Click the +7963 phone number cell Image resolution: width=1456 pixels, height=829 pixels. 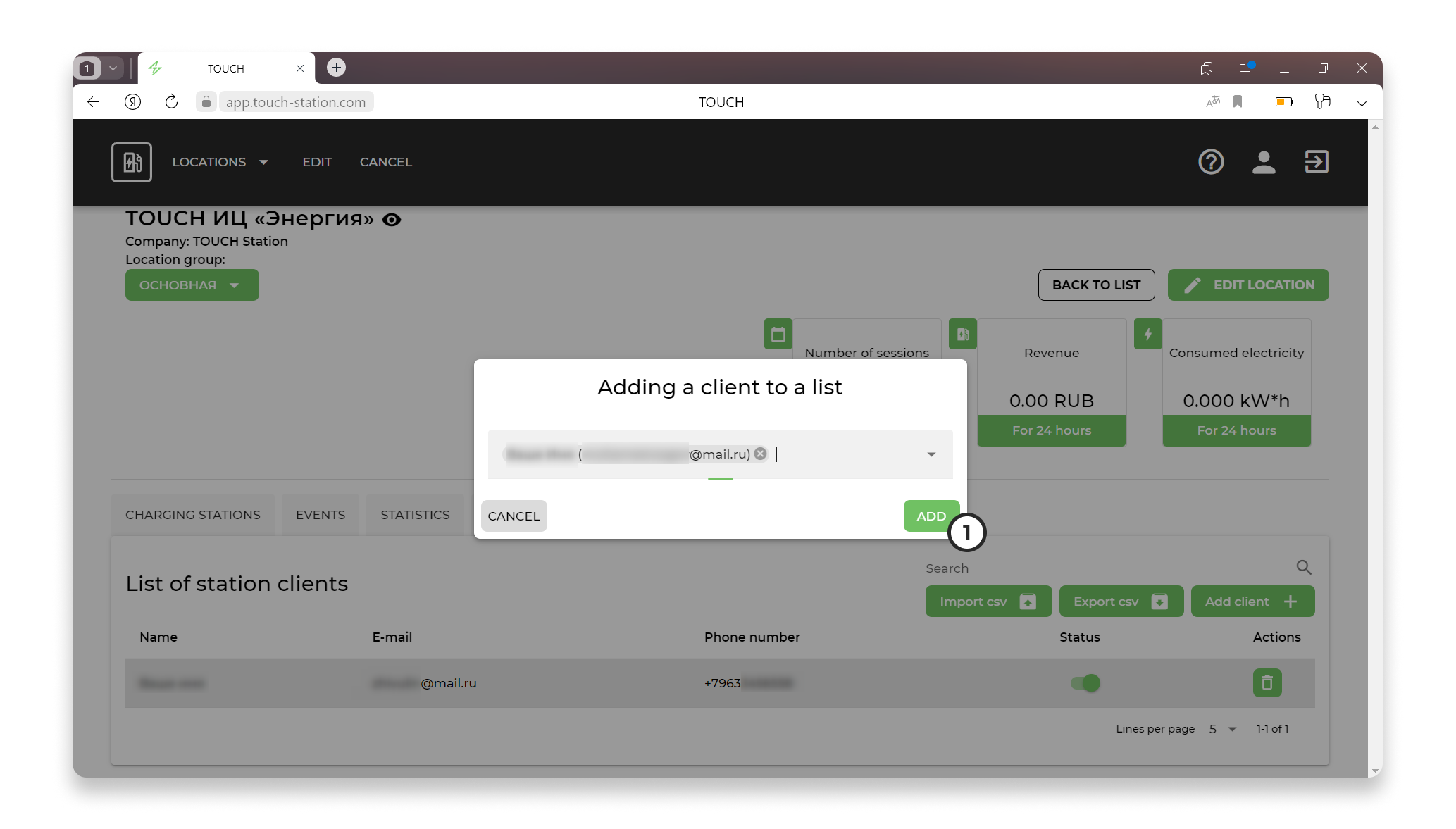[749, 683]
